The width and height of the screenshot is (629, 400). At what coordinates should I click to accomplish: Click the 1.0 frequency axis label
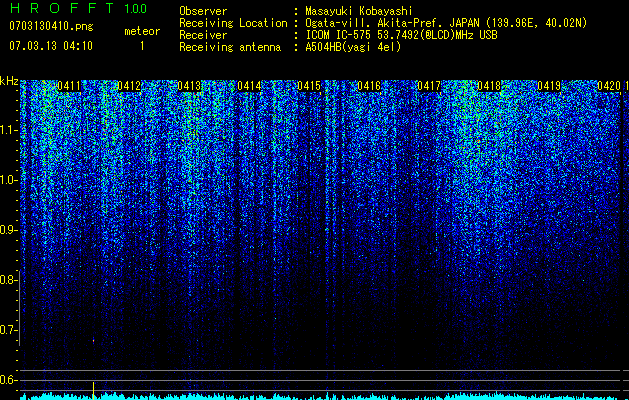pos(8,180)
